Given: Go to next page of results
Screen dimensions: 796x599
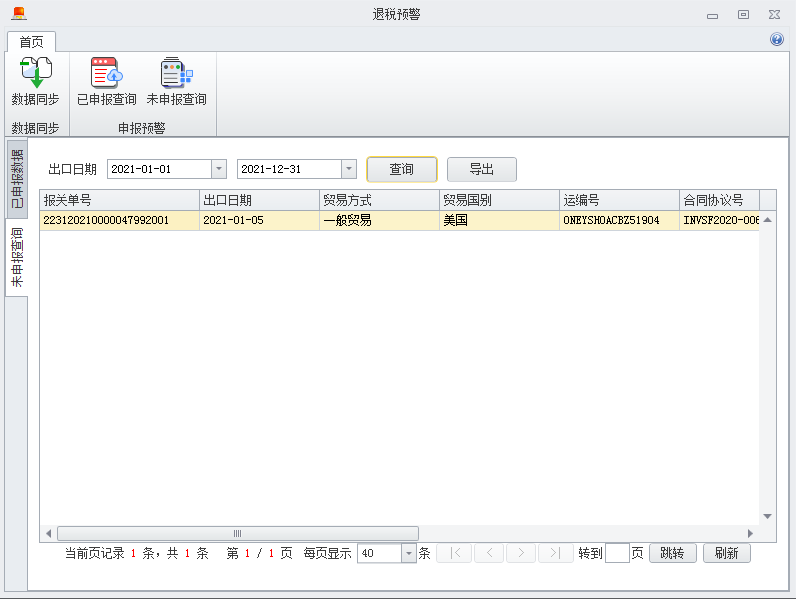Looking at the screenshot, I should [x=520, y=553].
